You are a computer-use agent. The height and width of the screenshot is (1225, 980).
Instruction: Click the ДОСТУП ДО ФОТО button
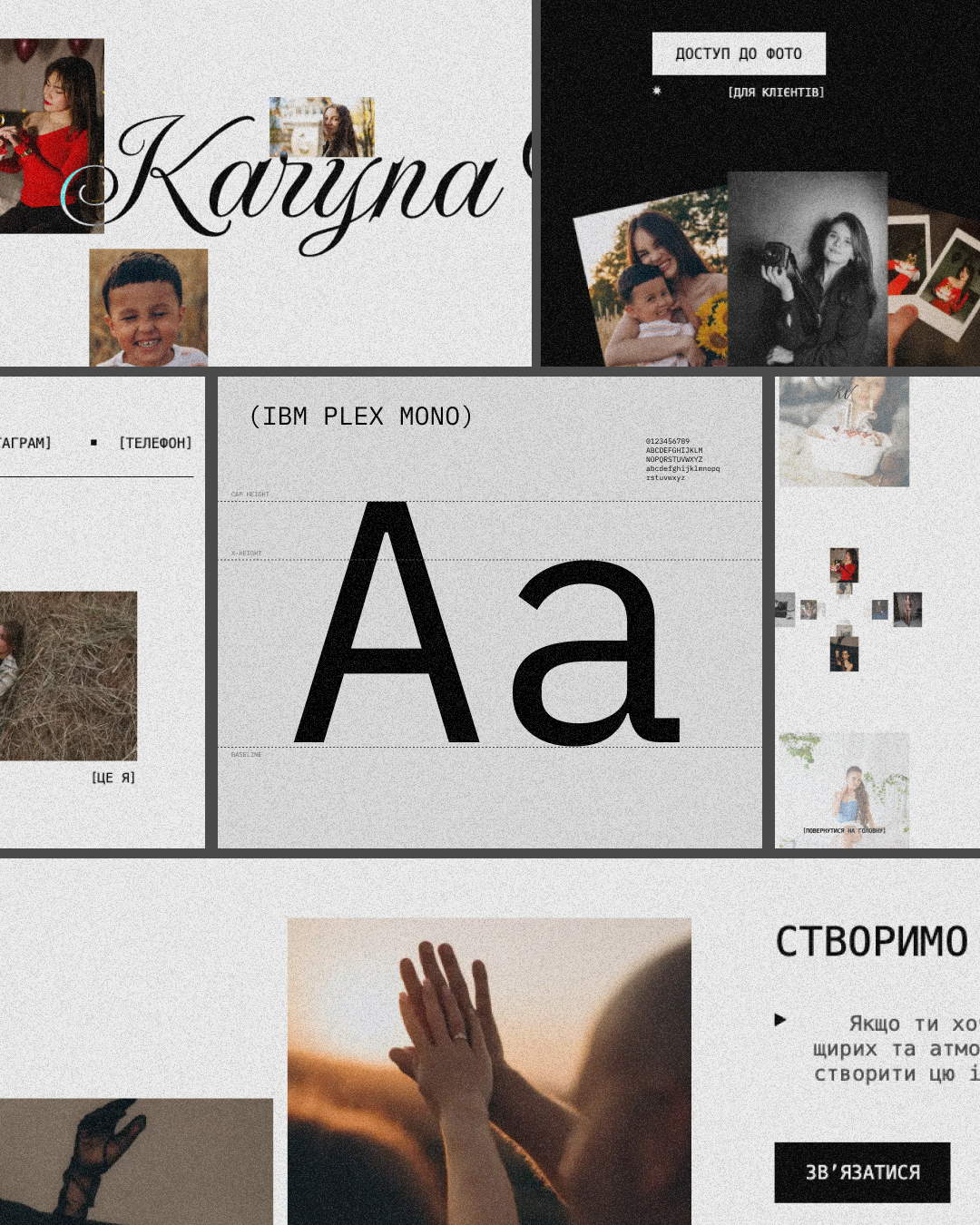[x=739, y=54]
